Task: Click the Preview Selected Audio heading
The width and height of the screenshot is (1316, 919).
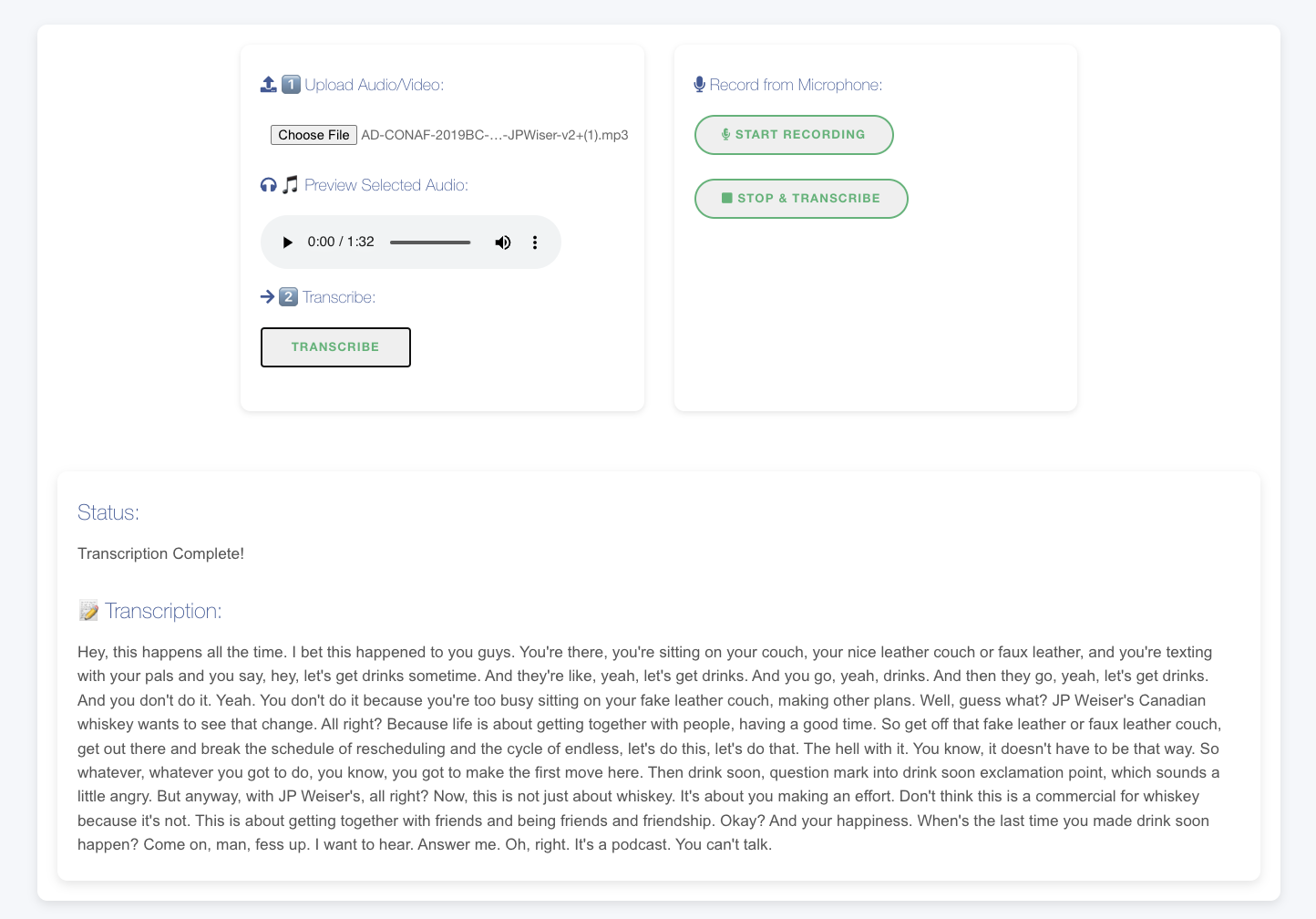Action: click(x=386, y=185)
